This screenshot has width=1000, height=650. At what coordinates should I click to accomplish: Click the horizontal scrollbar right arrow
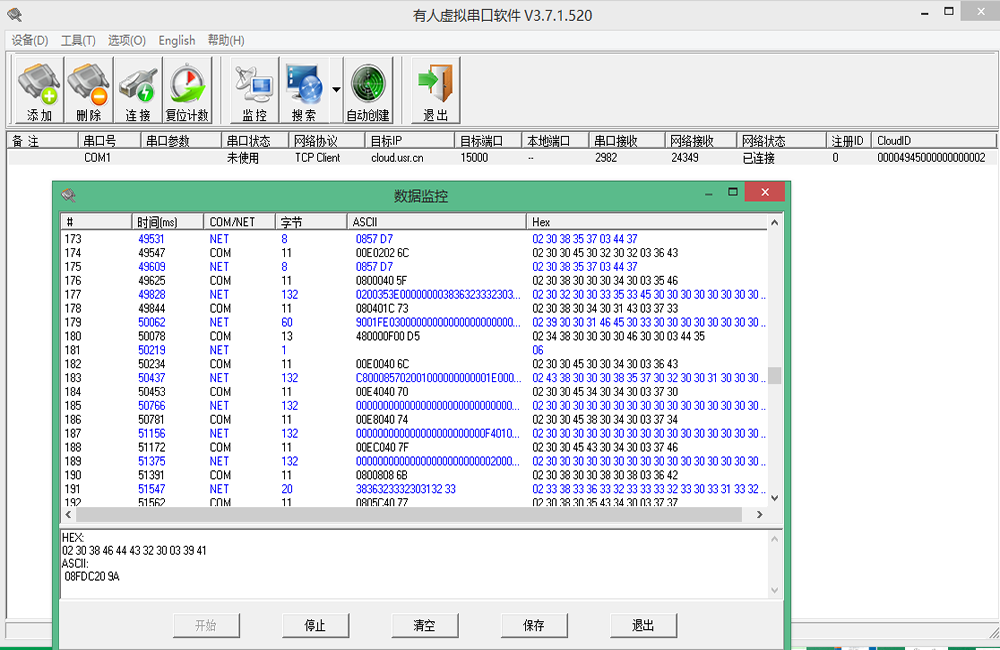coord(760,514)
